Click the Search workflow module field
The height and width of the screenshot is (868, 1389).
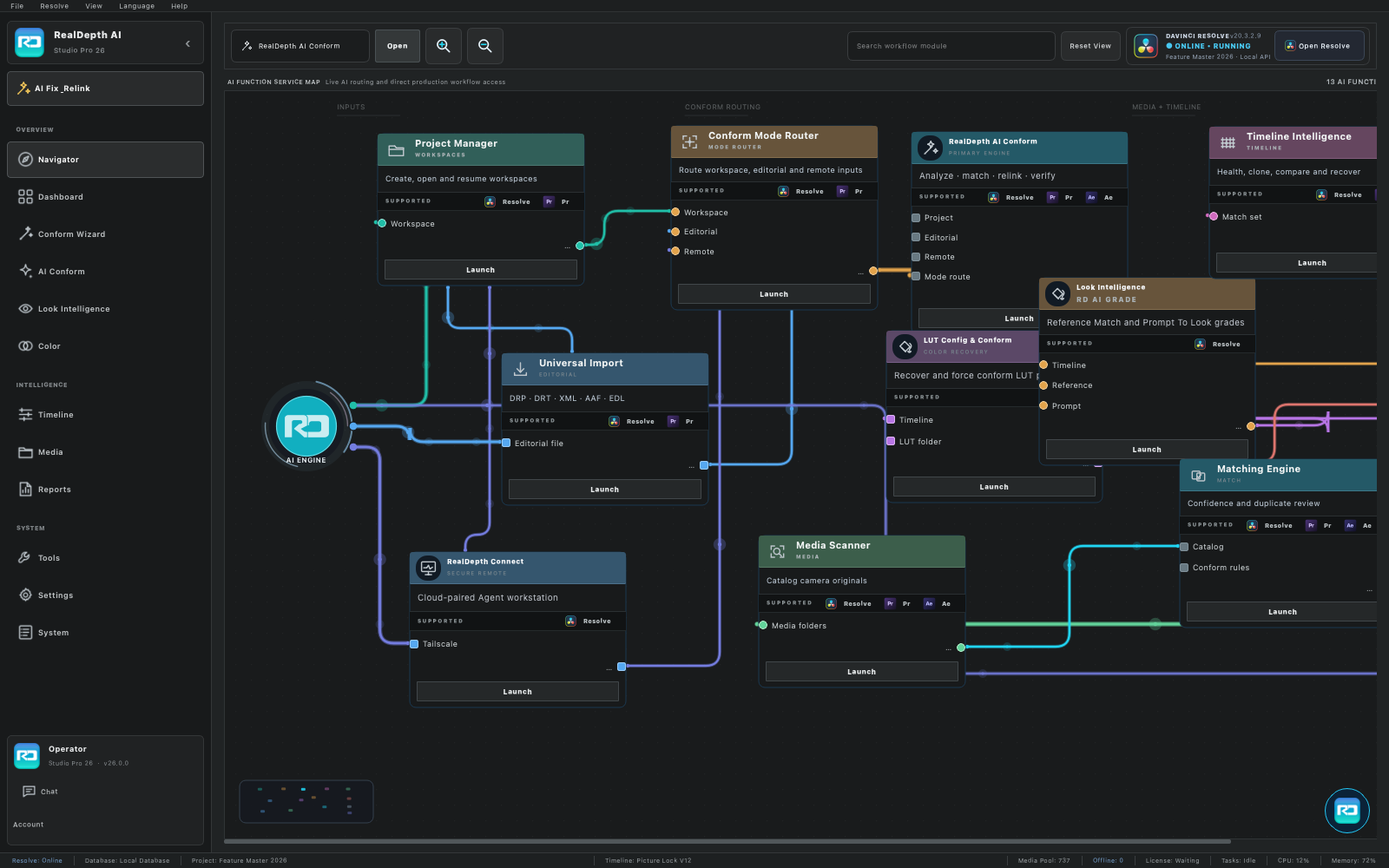[951, 46]
